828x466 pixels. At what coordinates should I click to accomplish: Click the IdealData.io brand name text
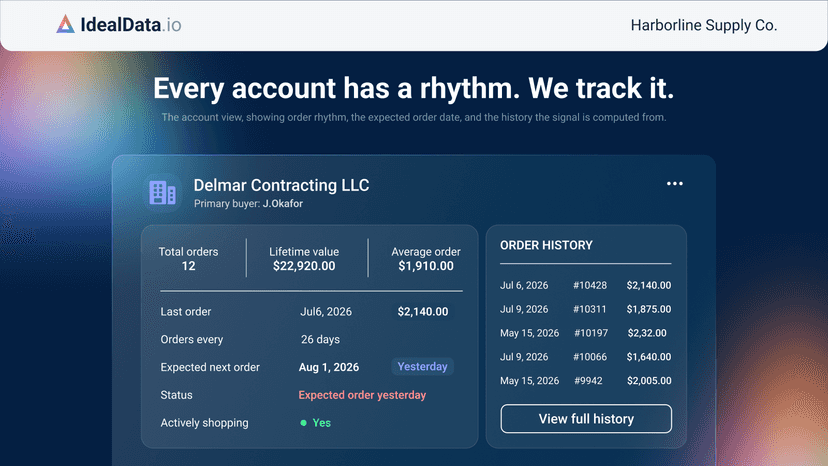131,25
